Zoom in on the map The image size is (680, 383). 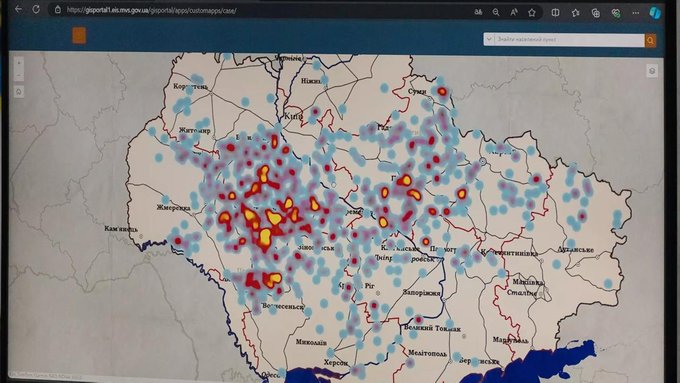[19, 63]
